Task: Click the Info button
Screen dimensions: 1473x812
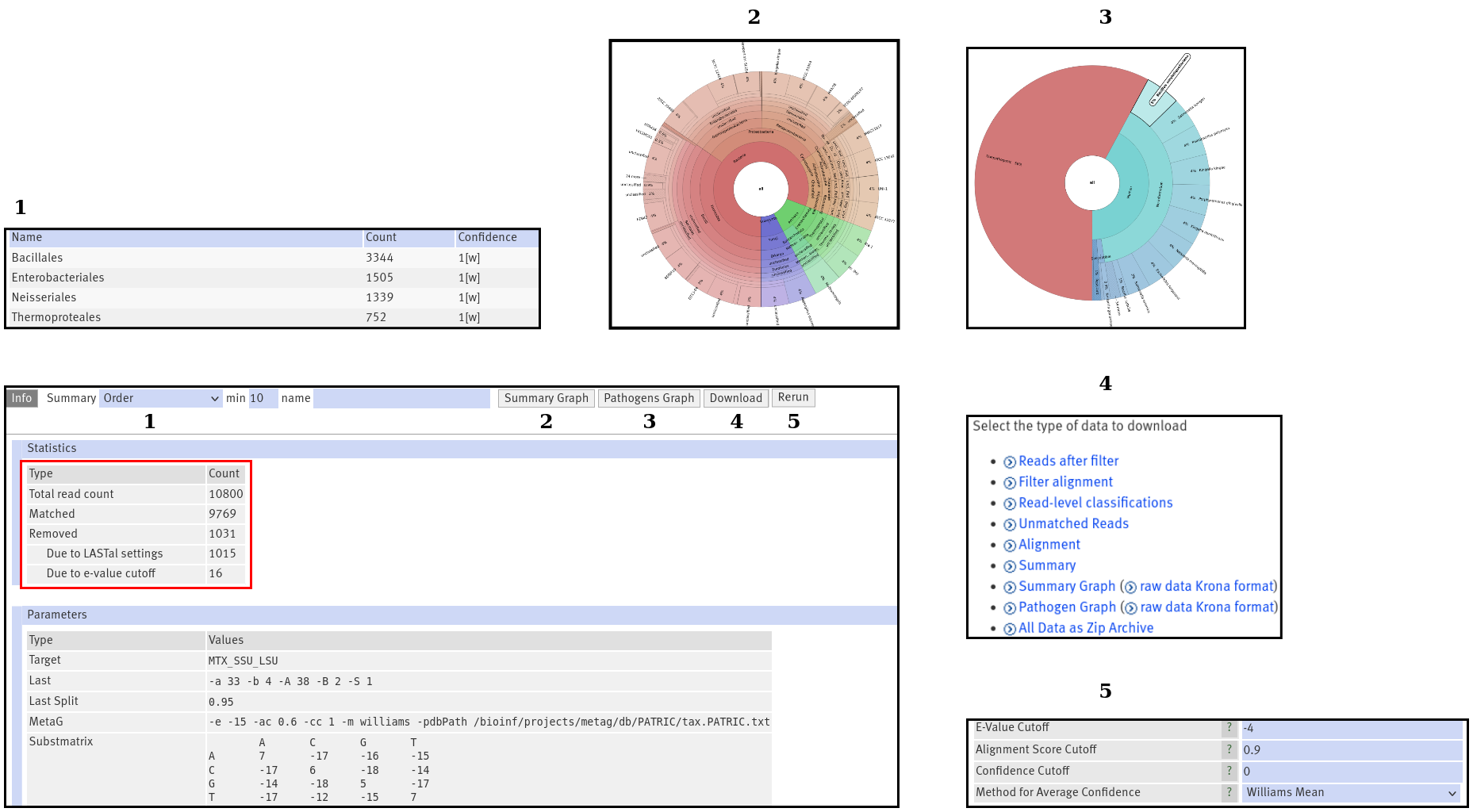Action: (x=22, y=398)
